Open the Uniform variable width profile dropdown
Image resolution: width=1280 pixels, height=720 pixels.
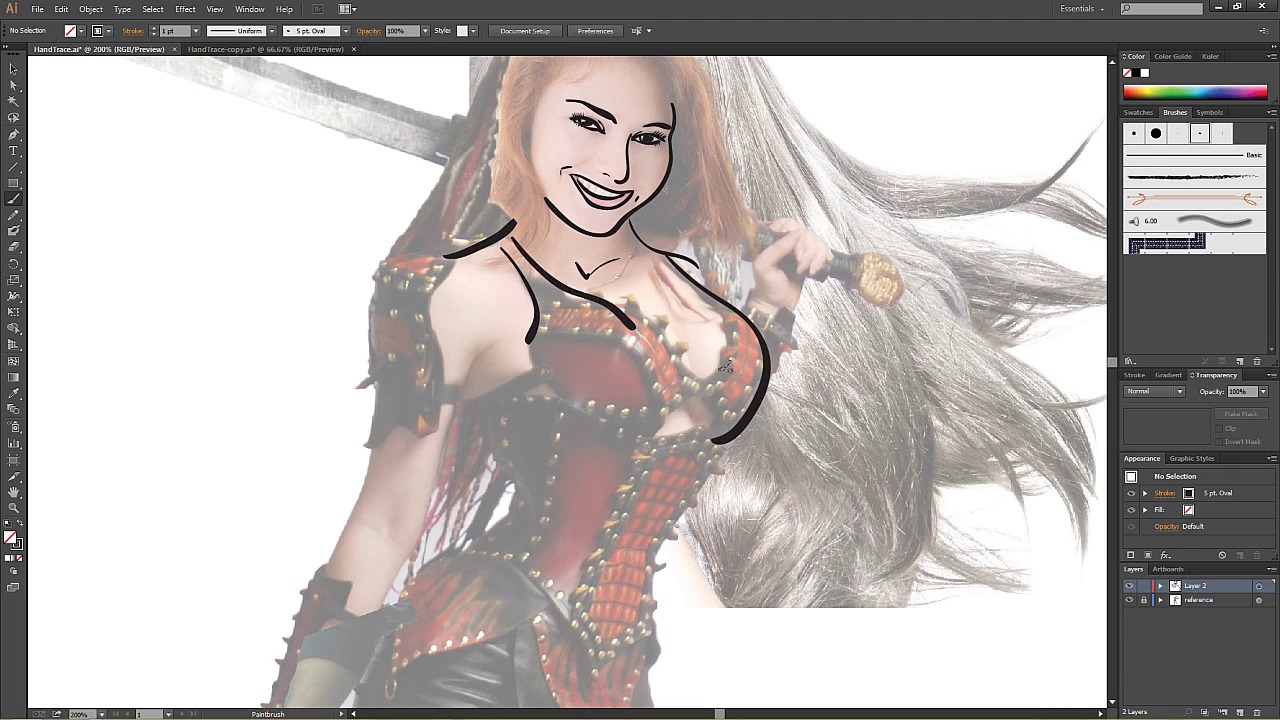coord(240,31)
